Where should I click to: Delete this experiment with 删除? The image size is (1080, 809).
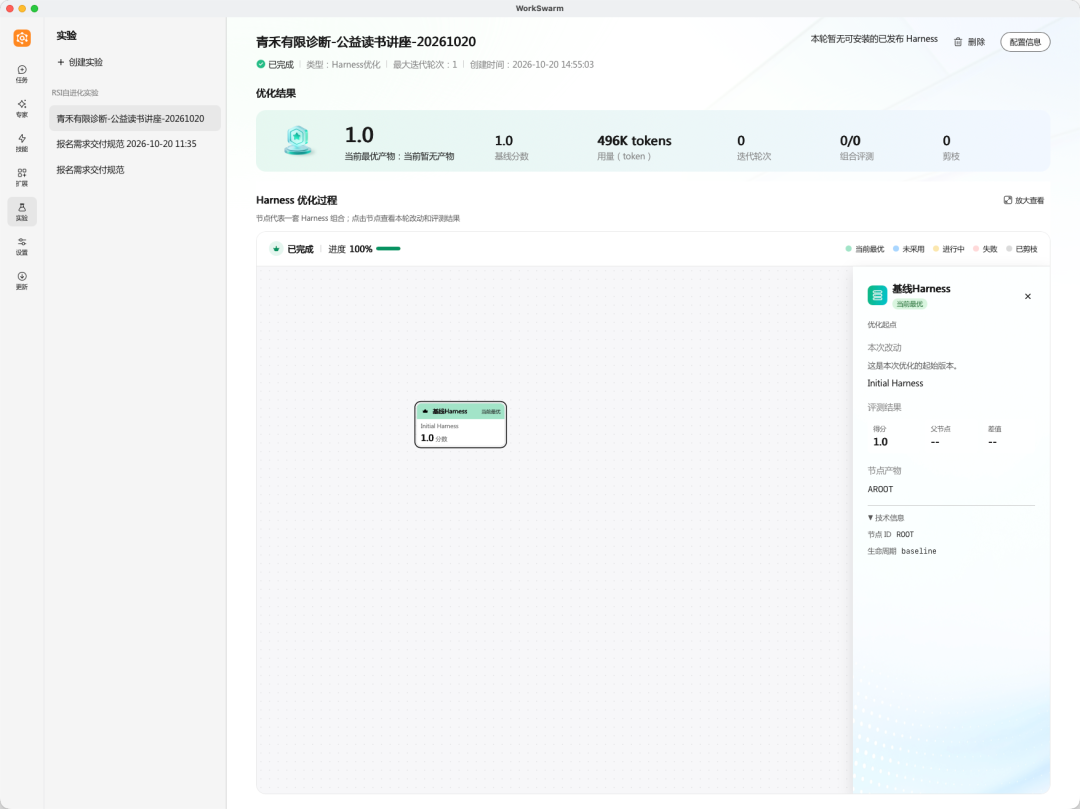point(969,42)
